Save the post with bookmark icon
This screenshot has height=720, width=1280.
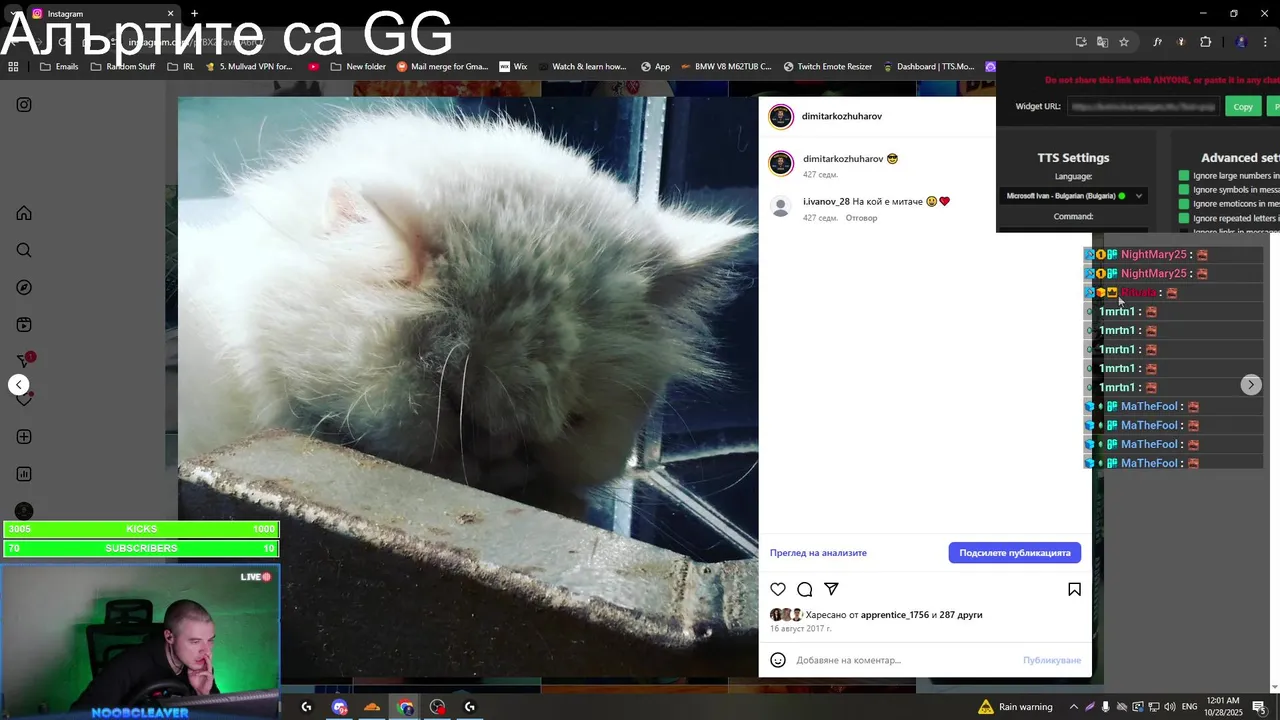coord(1074,589)
